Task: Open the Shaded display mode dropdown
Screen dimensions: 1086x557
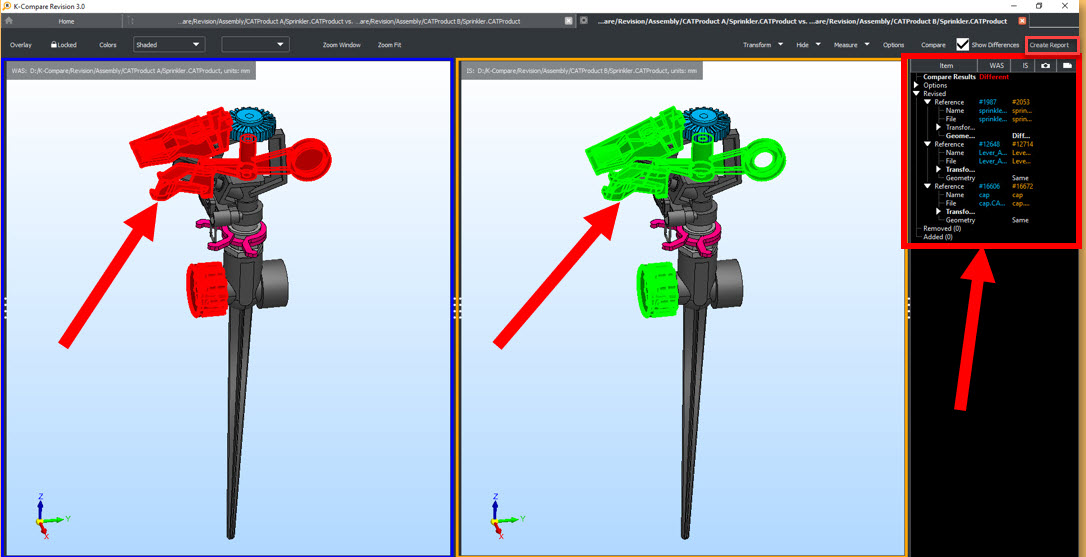Action: 168,45
